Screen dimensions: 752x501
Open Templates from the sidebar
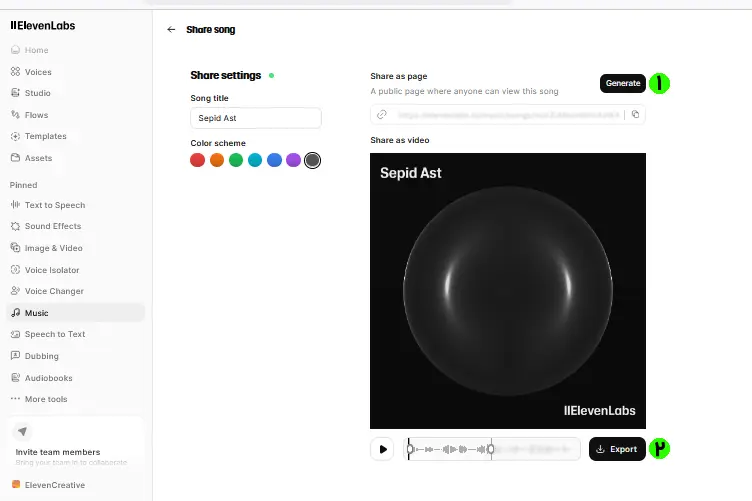(x=46, y=136)
